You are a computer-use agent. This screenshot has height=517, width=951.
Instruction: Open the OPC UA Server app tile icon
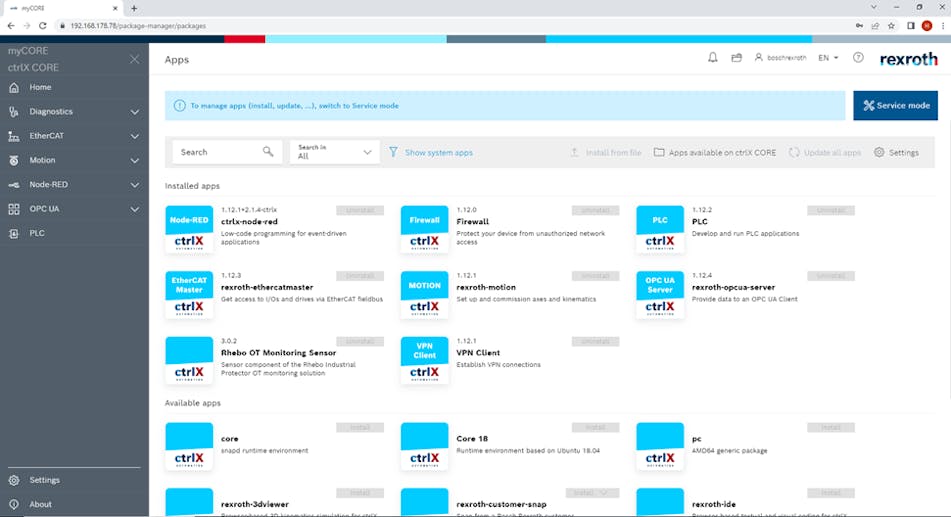pos(660,295)
